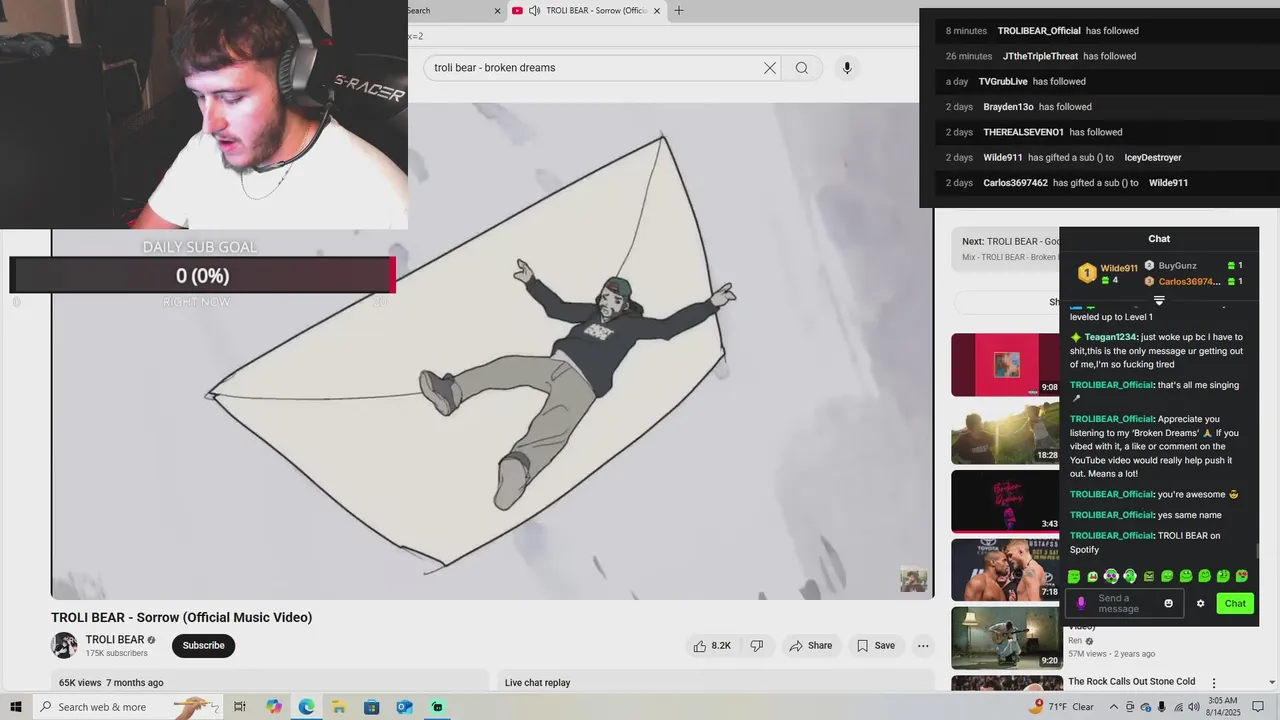
Task: Share the Sorrow video
Action: click(x=810, y=646)
